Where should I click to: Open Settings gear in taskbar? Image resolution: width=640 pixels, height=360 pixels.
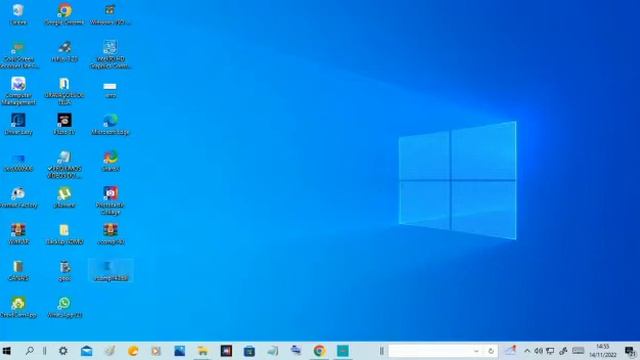63,351
